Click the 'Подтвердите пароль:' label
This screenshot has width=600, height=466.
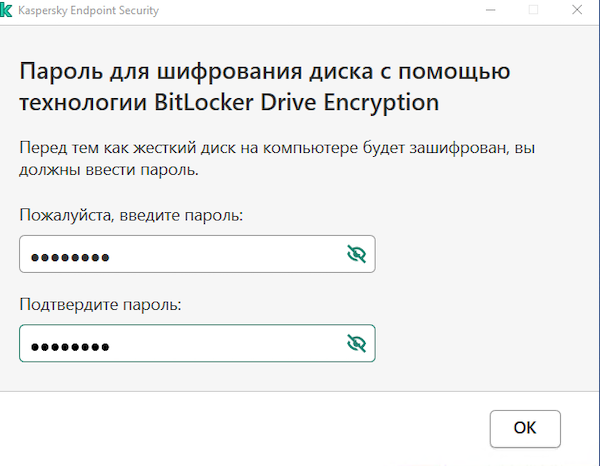coord(100,304)
